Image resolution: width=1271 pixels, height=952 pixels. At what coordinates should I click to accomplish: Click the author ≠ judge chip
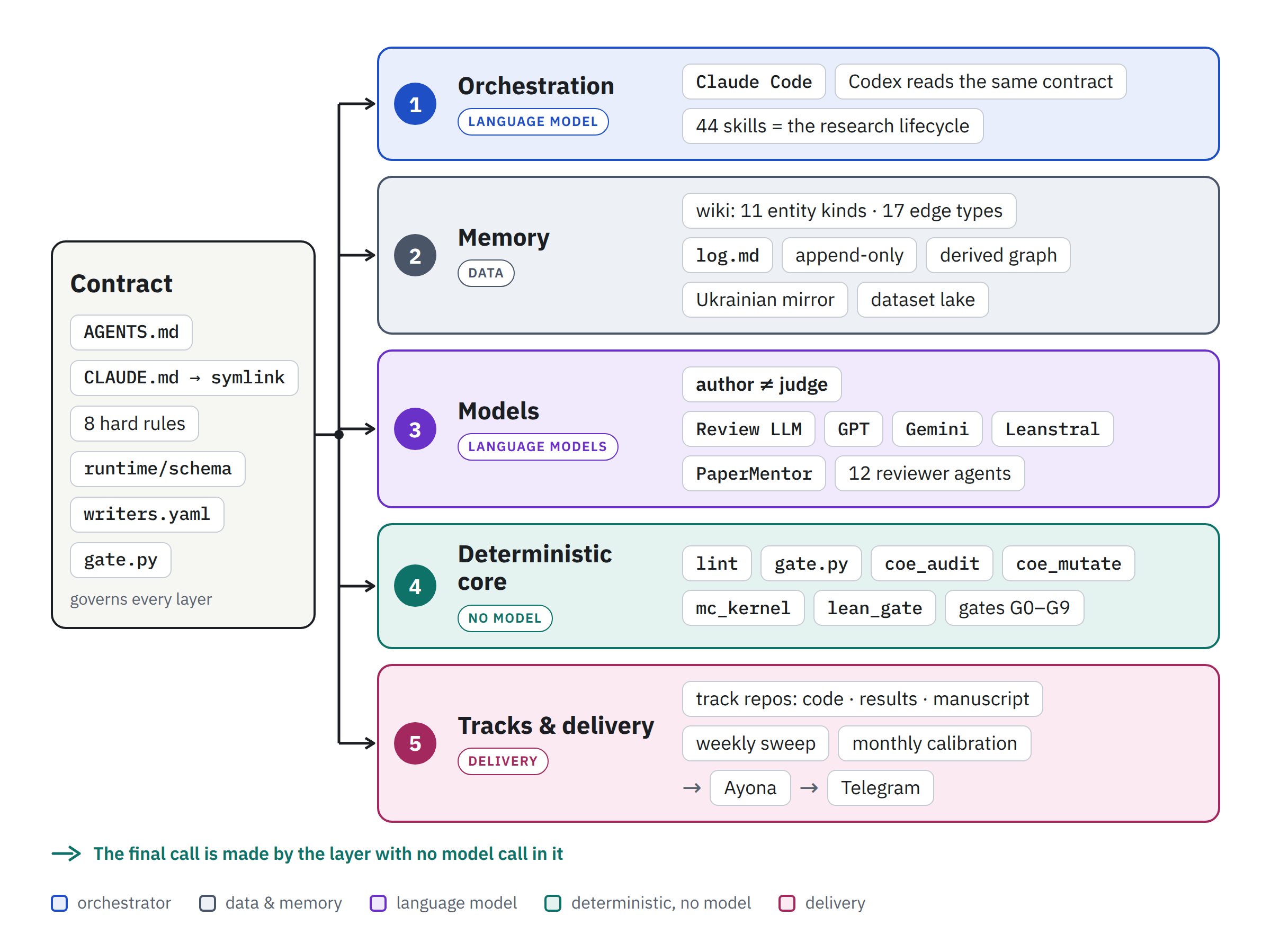tap(762, 384)
